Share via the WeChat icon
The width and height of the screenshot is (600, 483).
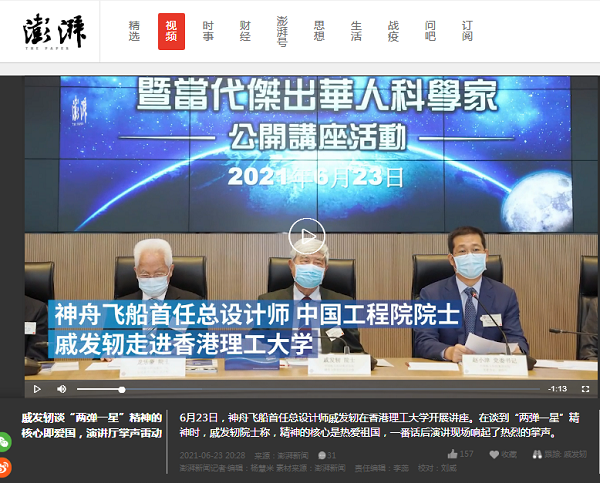pyautogui.click(x=5, y=442)
